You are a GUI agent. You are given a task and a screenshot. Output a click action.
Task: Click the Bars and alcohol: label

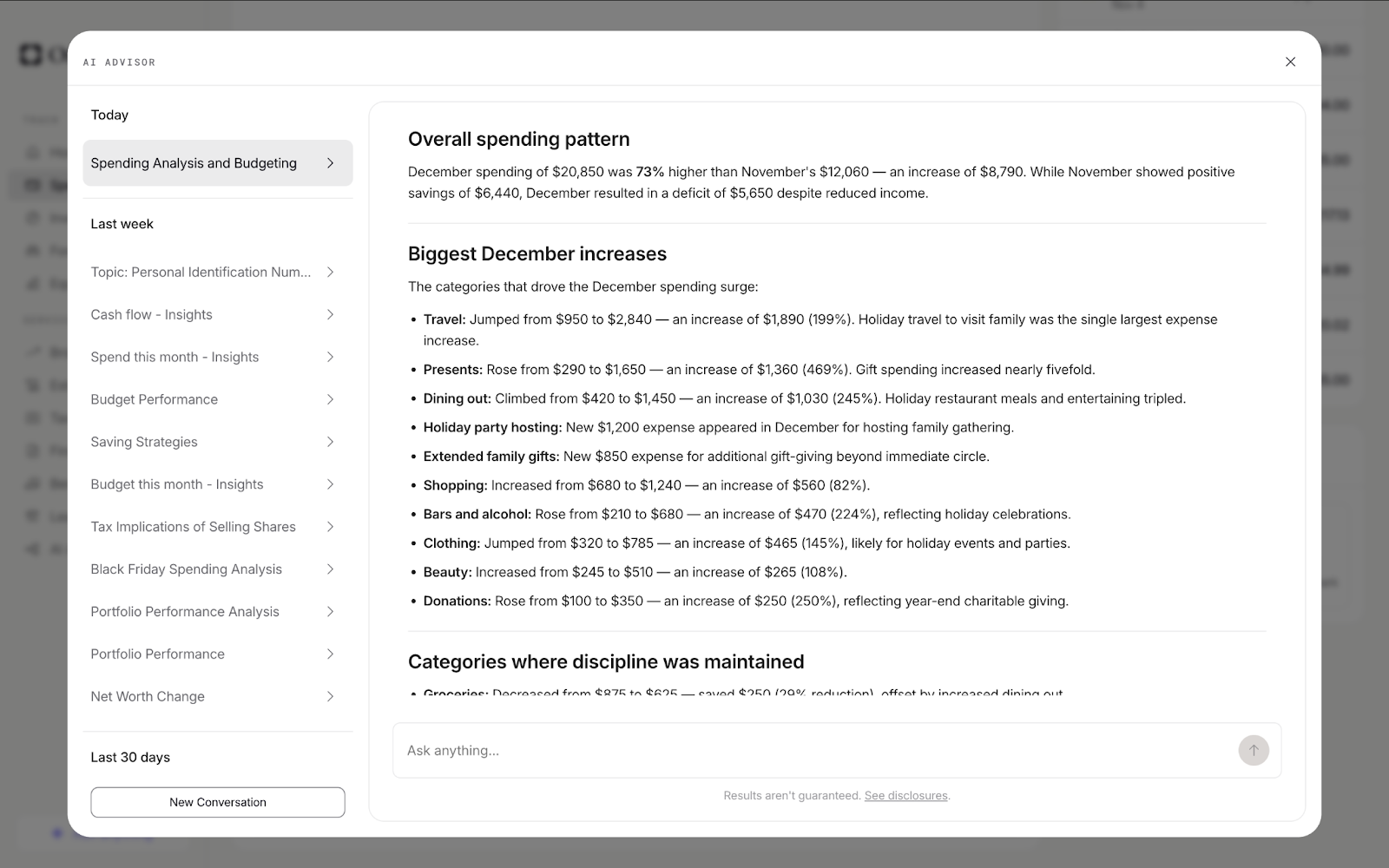477,514
